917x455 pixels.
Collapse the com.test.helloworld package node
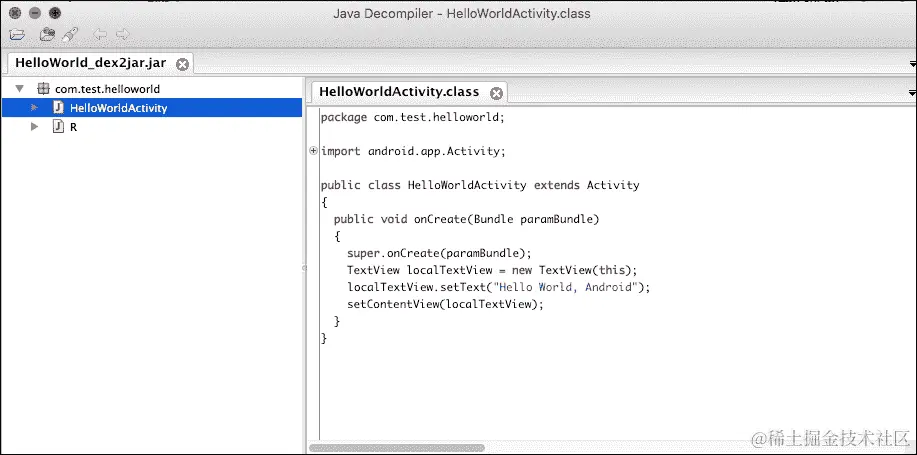(x=20, y=89)
